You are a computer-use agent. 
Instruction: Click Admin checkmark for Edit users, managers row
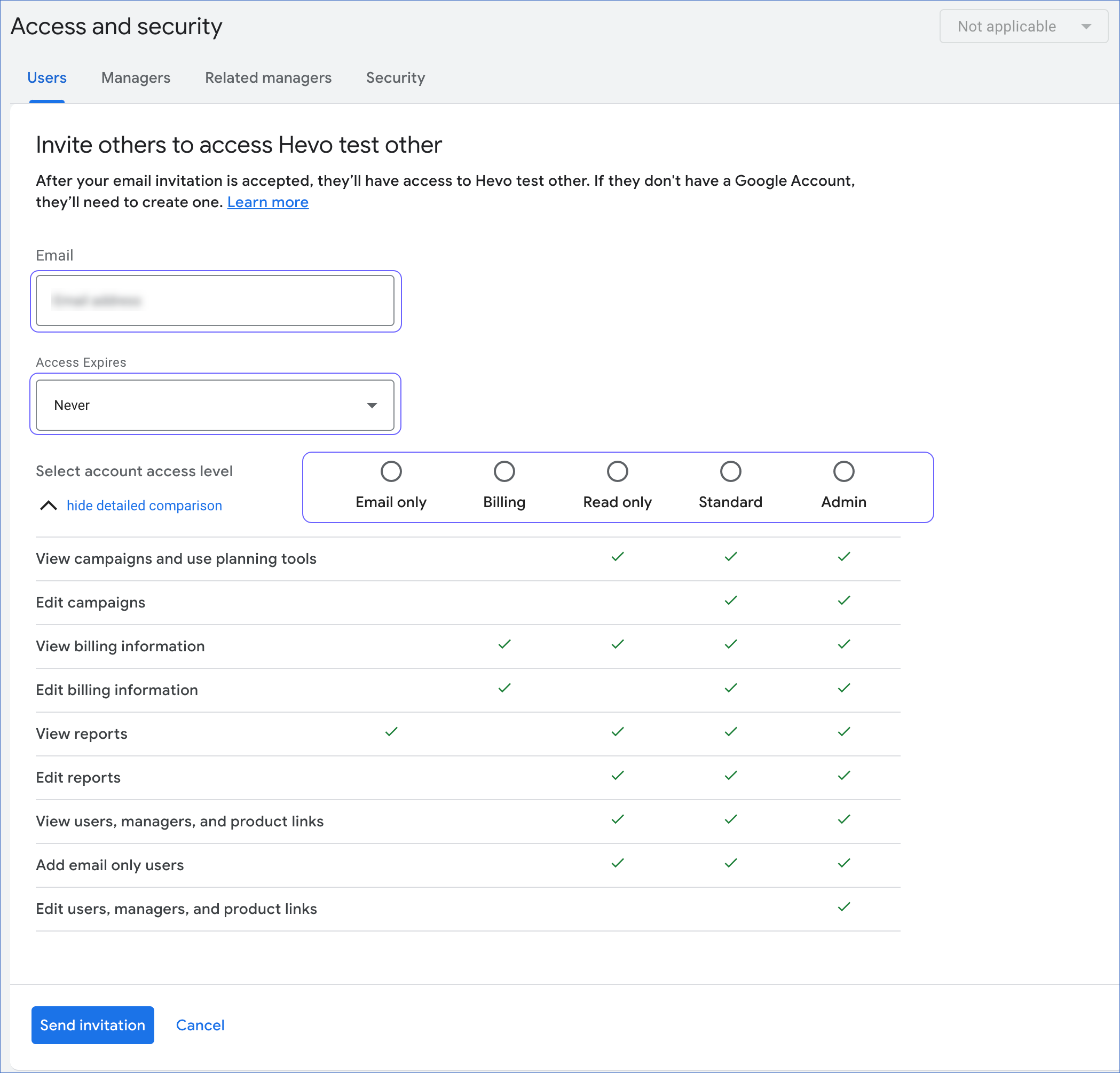843,907
